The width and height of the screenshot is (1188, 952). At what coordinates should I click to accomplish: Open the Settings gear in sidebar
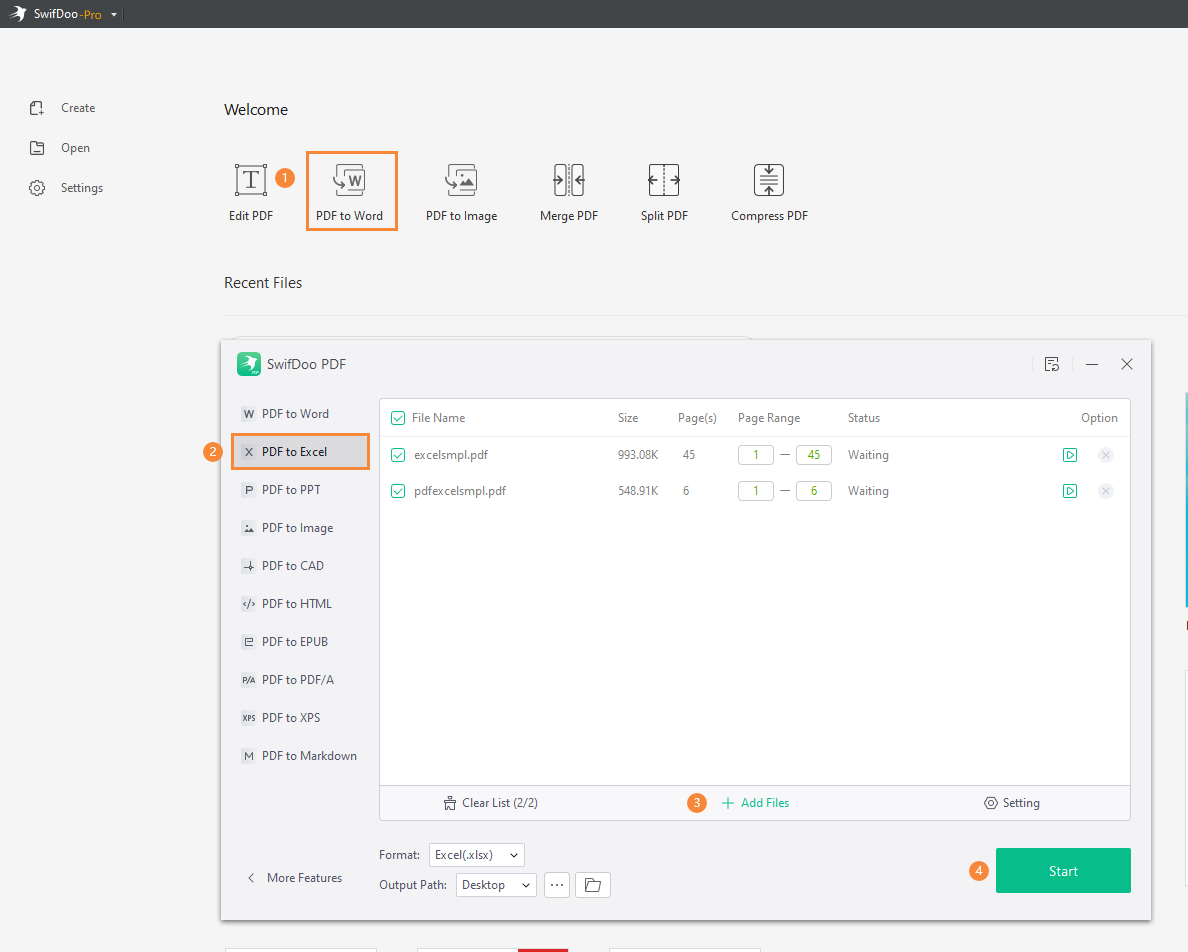click(36, 188)
